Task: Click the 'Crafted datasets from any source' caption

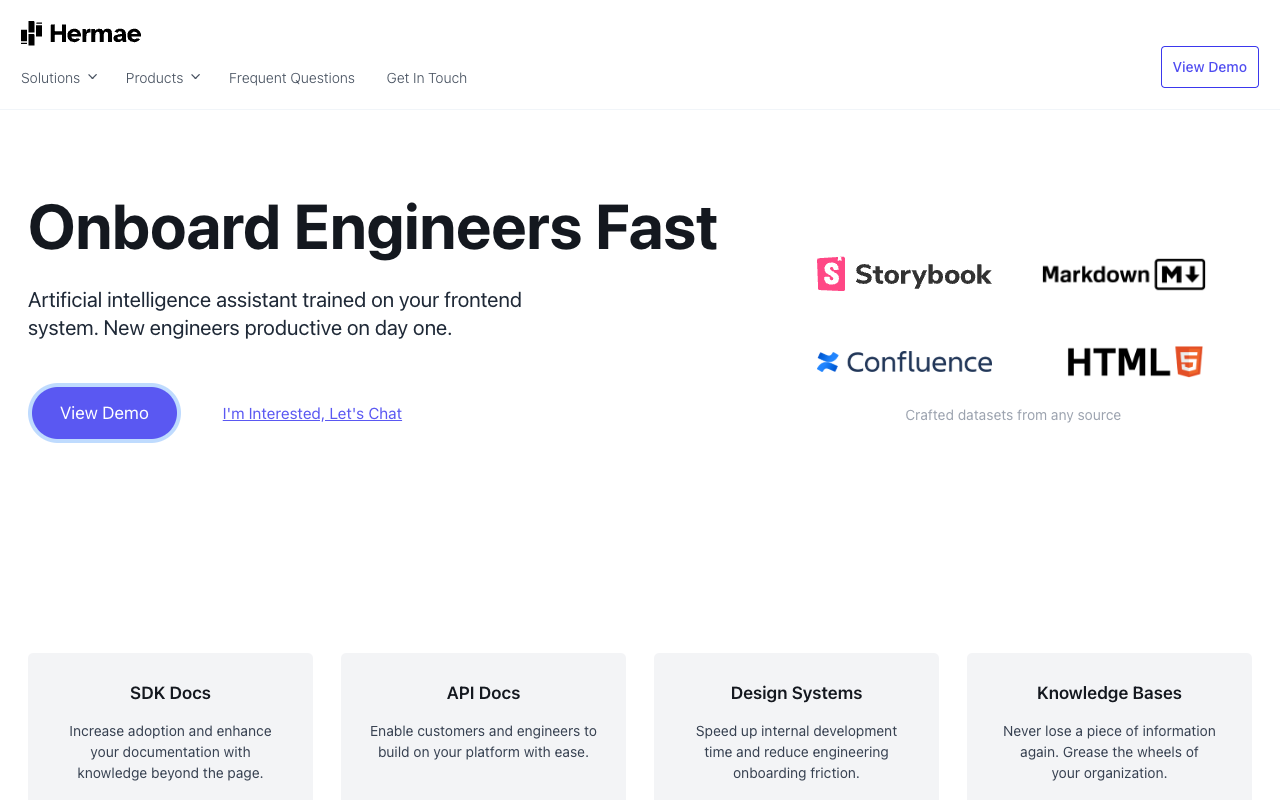Action: pos(1013,415)
